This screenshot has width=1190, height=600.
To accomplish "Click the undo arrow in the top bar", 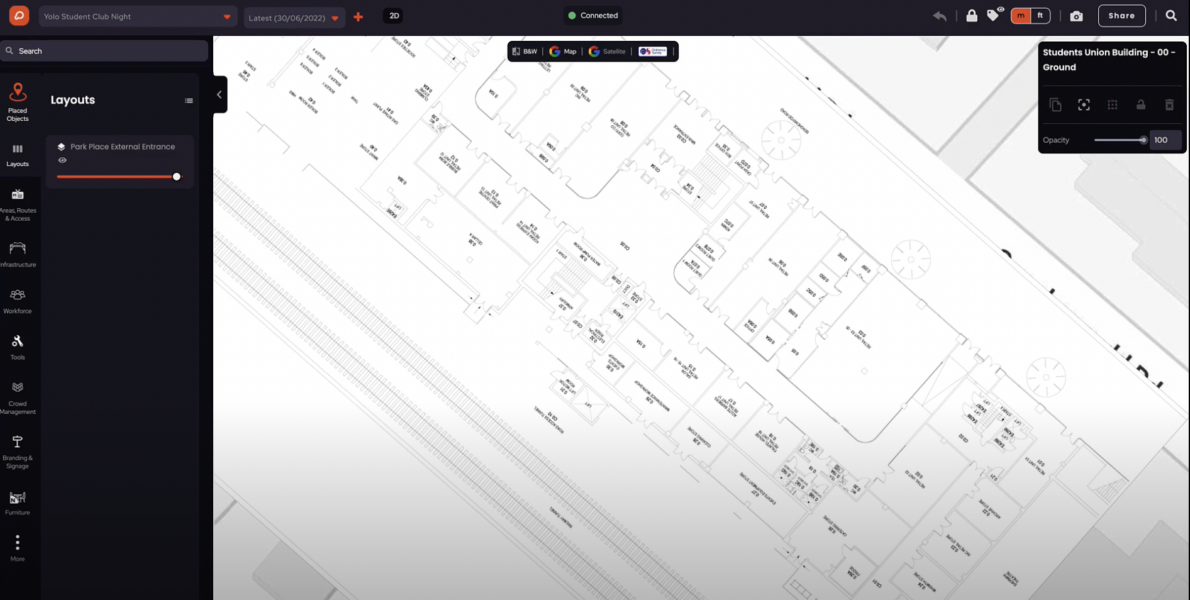I will pos(940,16).
